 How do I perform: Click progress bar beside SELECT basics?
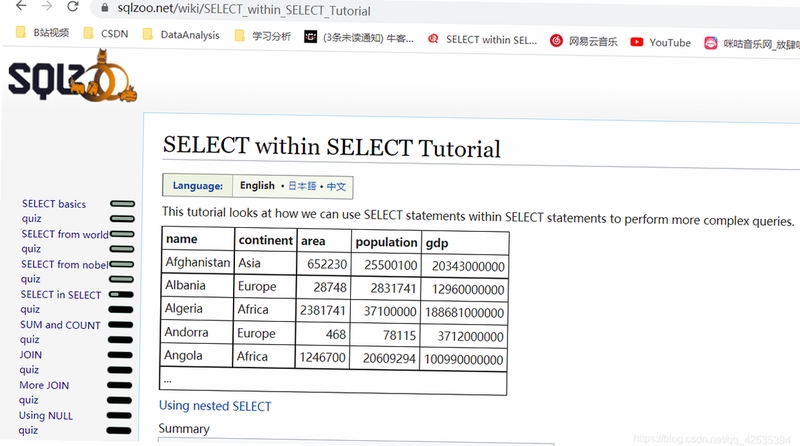(x=122, y=204)
